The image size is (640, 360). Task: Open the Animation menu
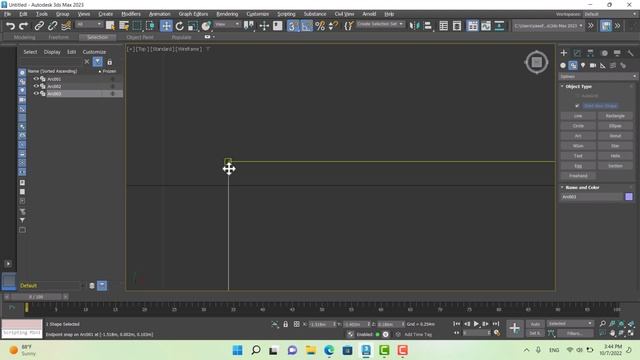(160, 14)
